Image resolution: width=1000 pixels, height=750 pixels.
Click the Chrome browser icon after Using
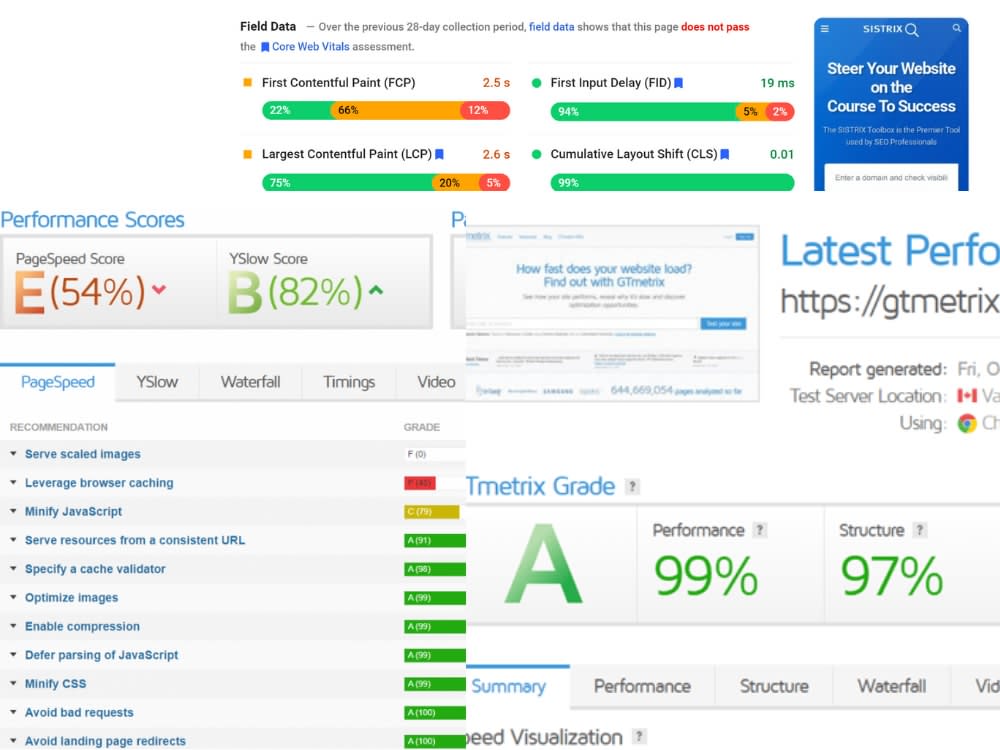967,423
